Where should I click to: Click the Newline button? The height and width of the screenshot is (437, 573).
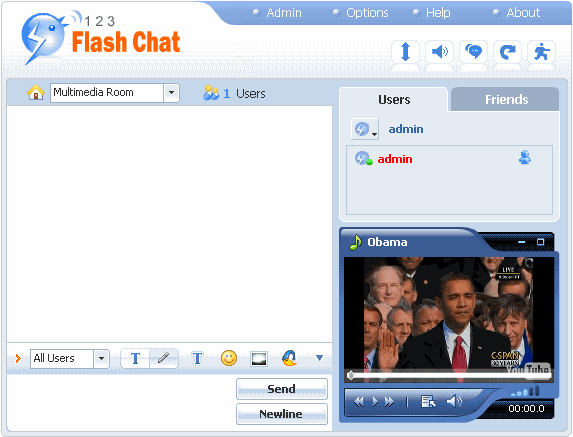pyautogui.click(x=282, y=414)
